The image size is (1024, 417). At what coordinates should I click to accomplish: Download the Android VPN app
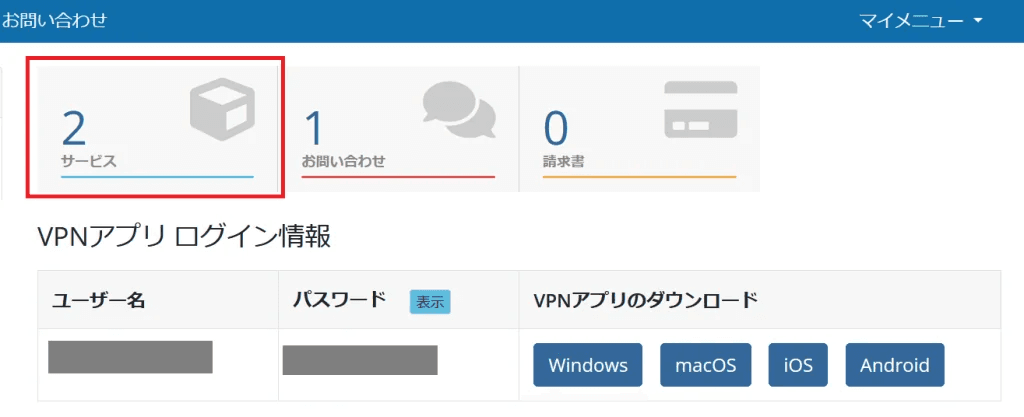click(x=895, y=365)
